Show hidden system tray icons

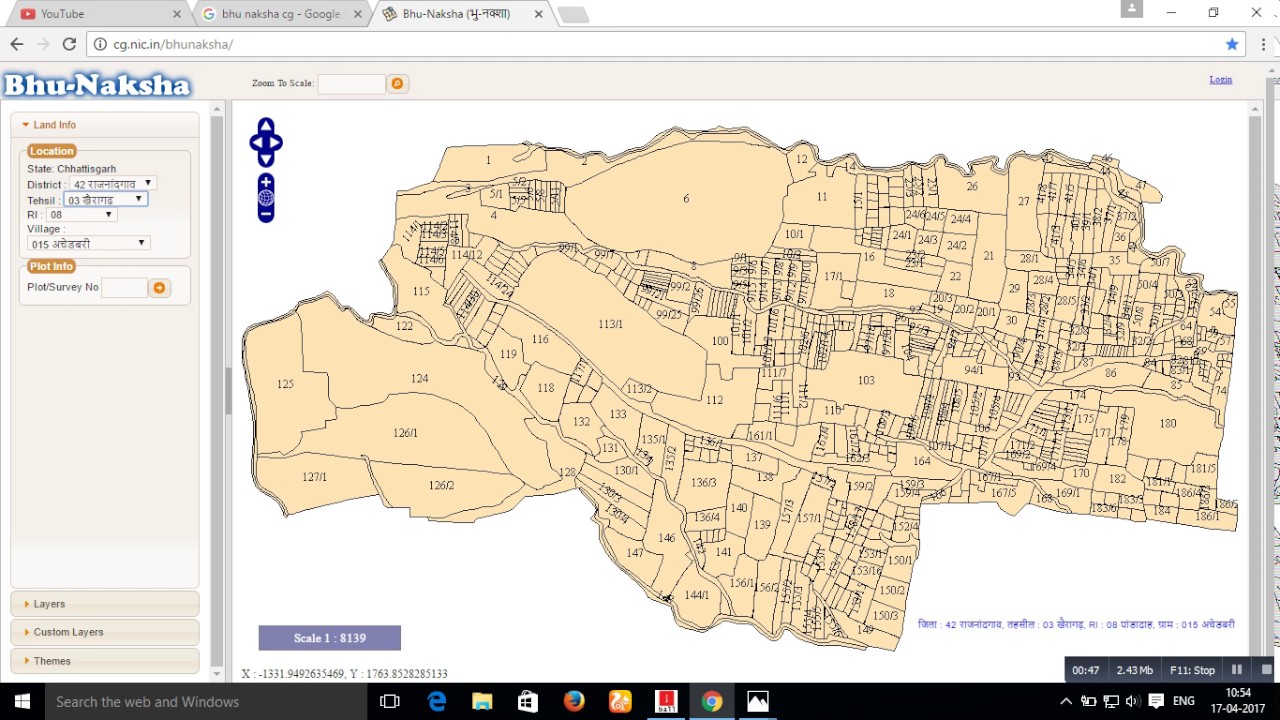pyautogui.click(x=1066, y=702)
